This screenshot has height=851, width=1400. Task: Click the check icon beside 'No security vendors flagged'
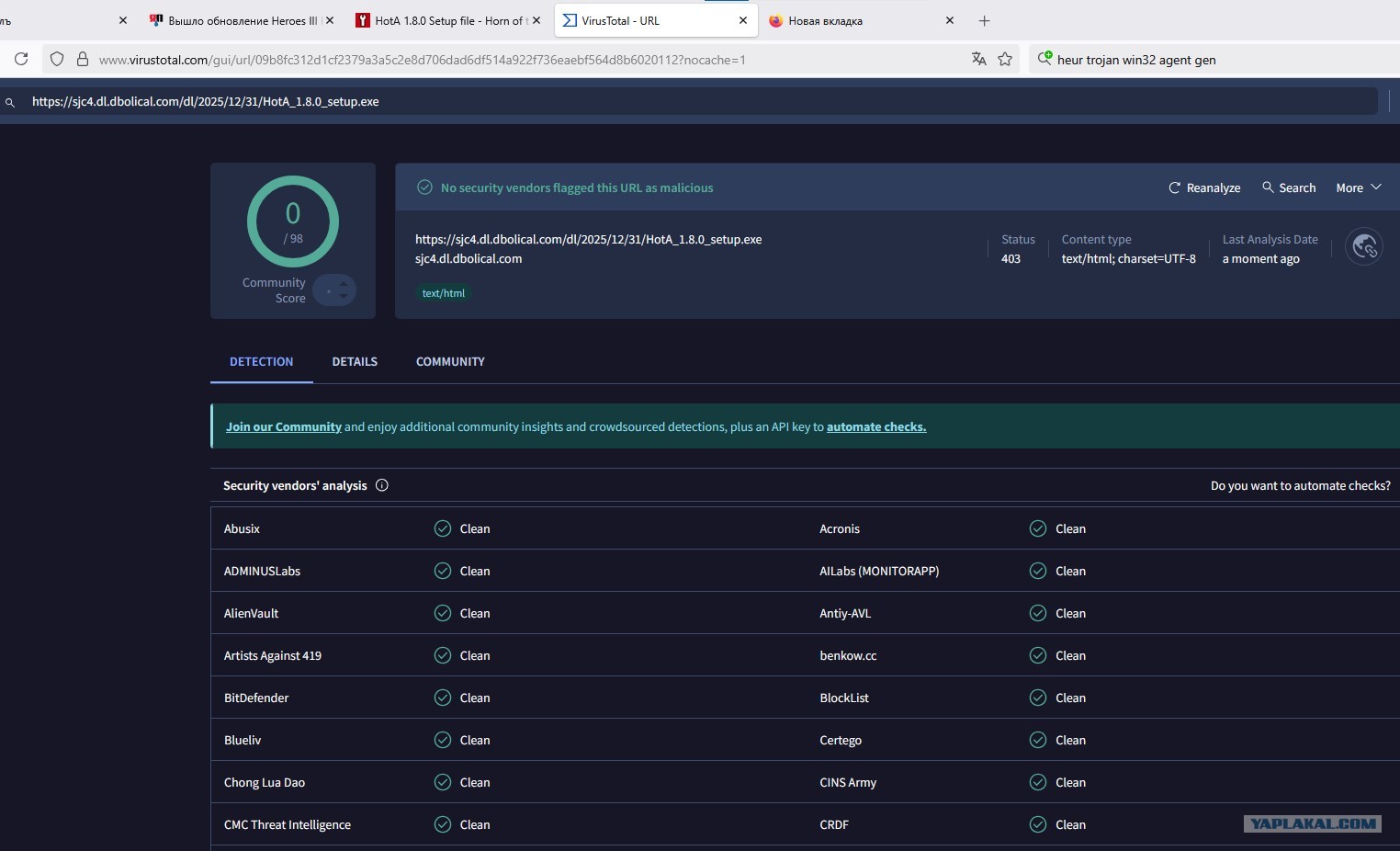(424, 187)
